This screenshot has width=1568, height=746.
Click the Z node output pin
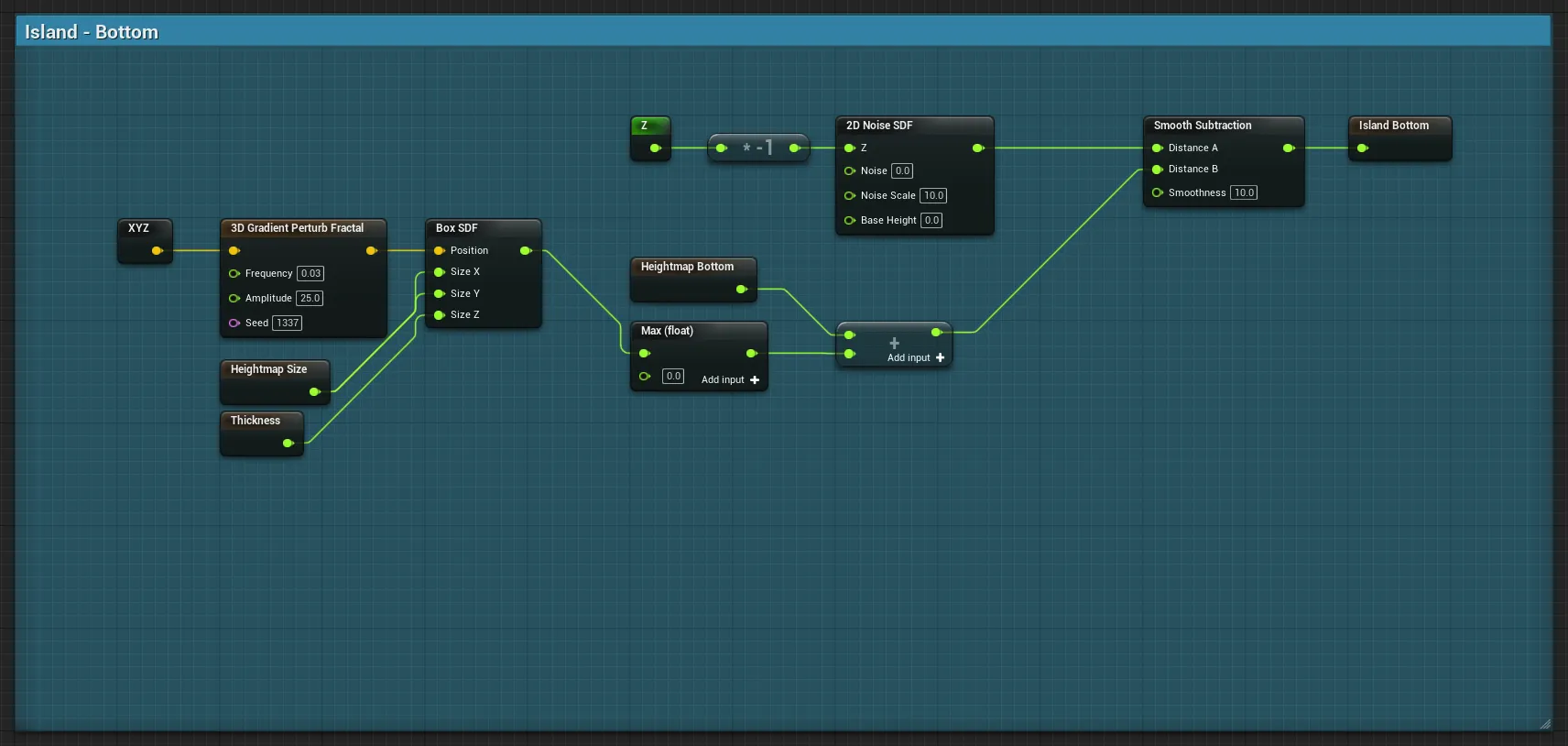[x=655, y=148]
